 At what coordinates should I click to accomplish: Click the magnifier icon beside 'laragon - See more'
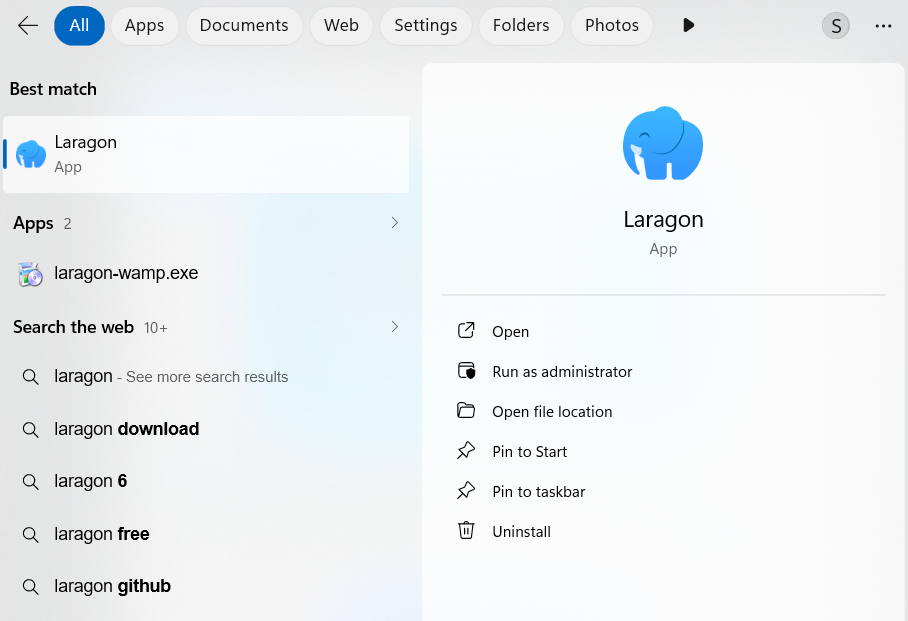coord(31,377)
